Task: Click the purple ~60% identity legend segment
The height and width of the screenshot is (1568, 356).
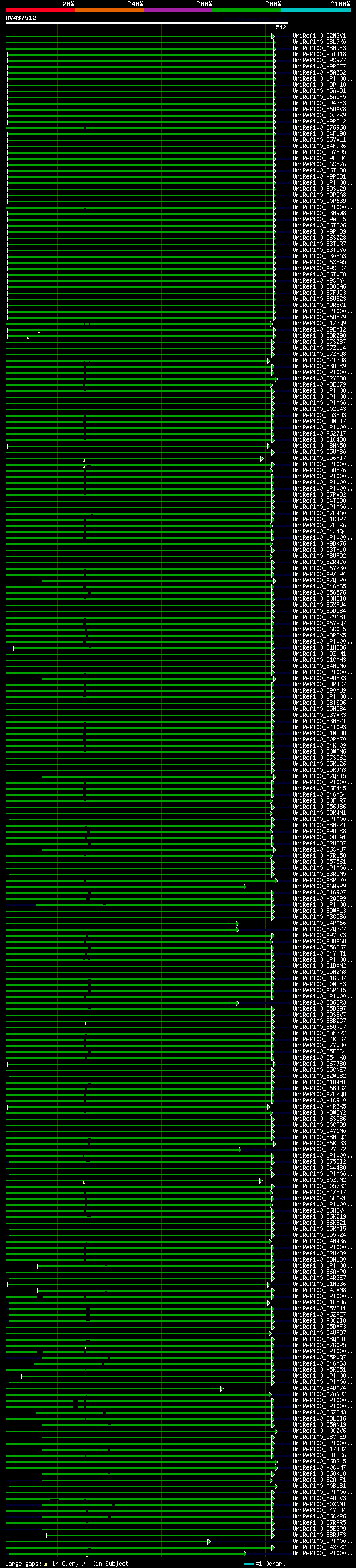Action: coord(179,10)
